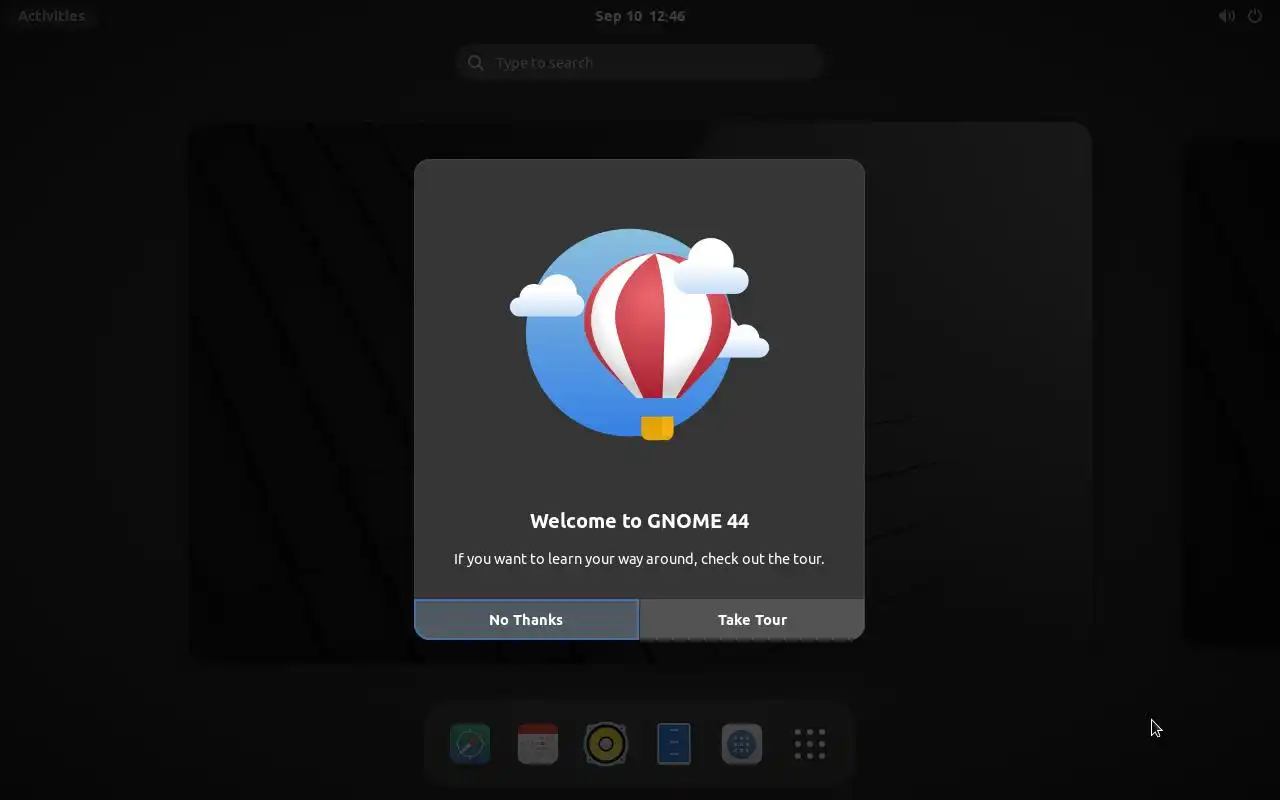Click the magnifier icon in the search field
Viewport: 1280px width, 800px height.
point(476,62)
